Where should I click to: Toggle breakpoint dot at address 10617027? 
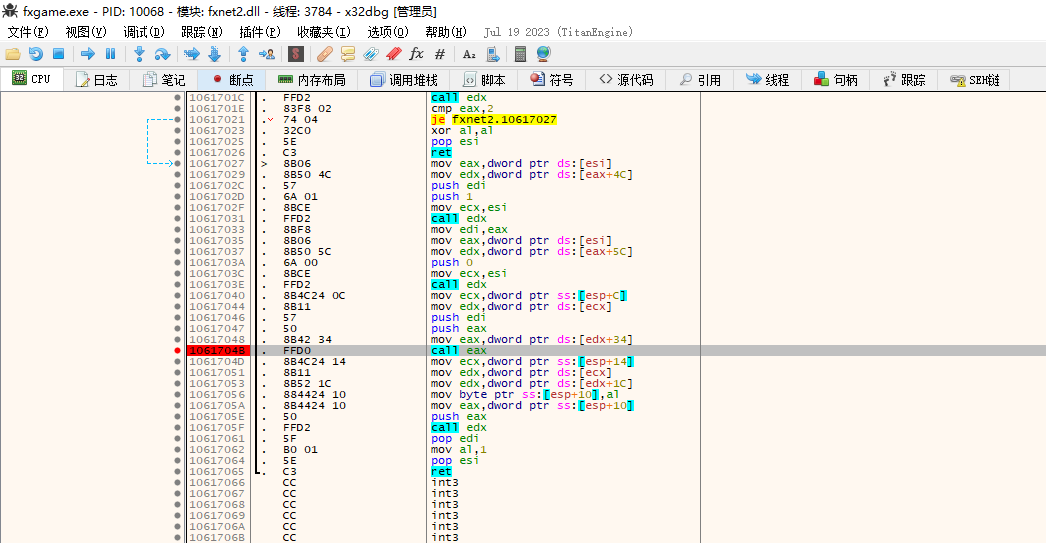click(x=177, y=163)
